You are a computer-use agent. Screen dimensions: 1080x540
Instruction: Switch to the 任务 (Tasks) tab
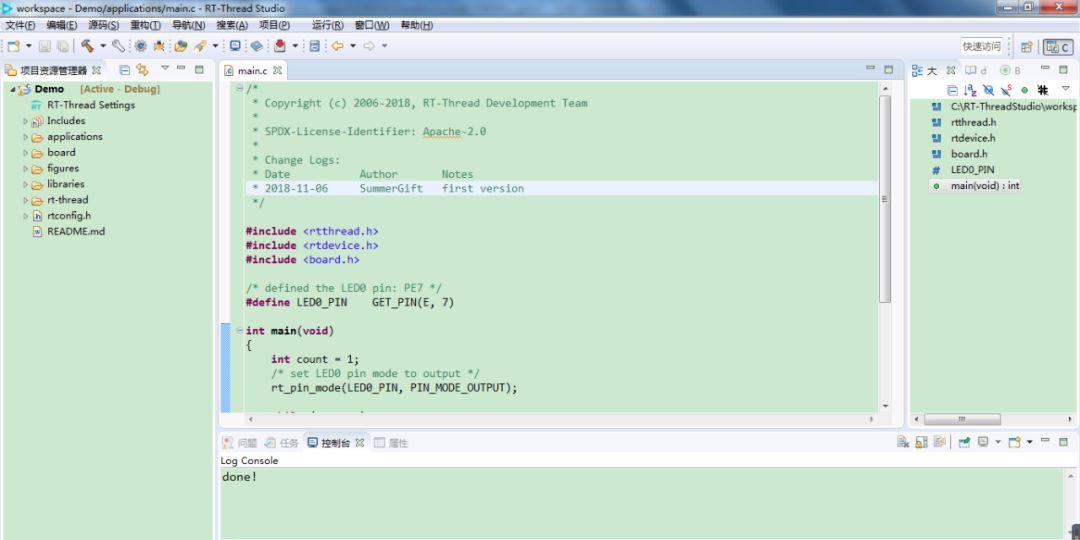[x=282, y=443]
